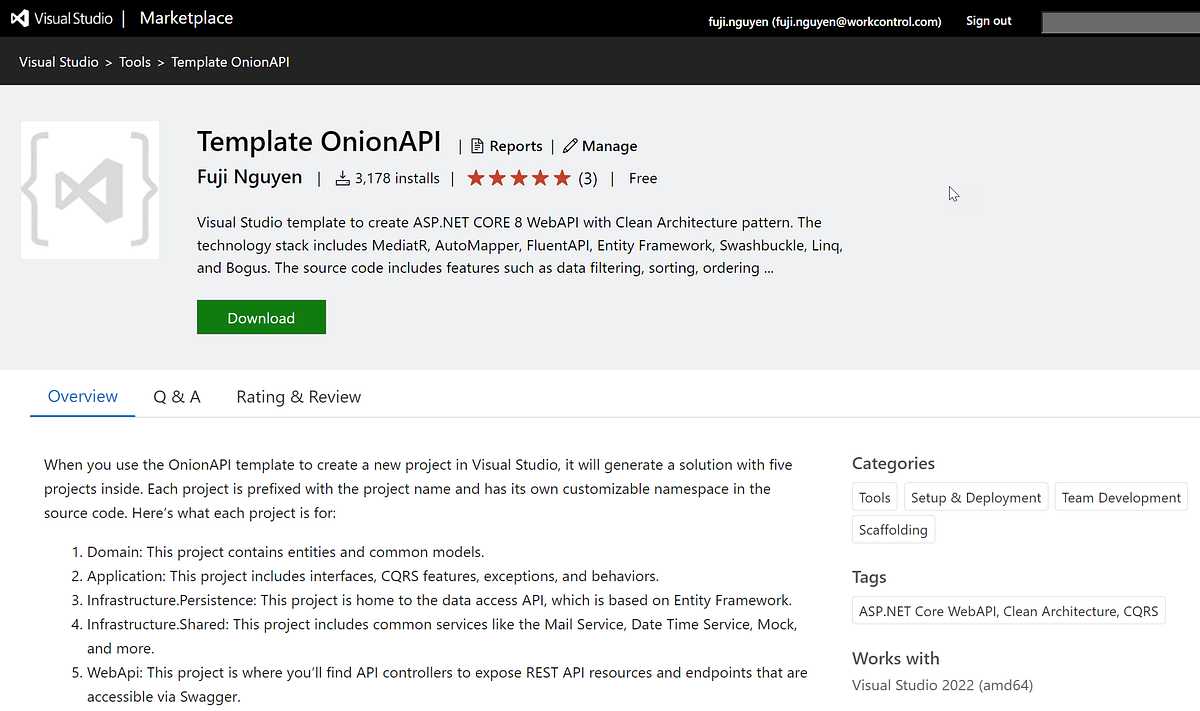Click the search box in the top-right corner

tap(1120, 22)
